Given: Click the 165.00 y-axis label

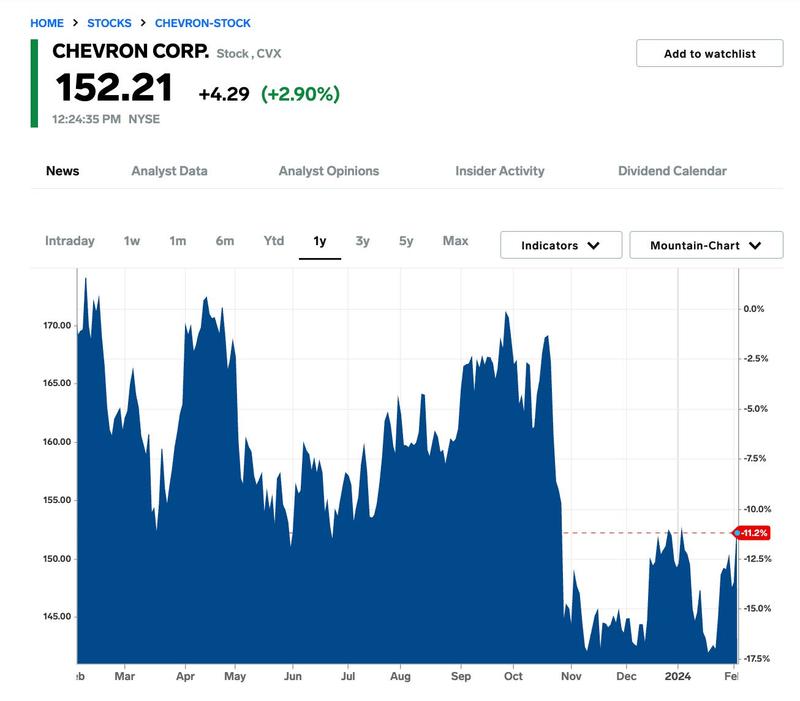Looking at the screenshot, I should [57, 383].
